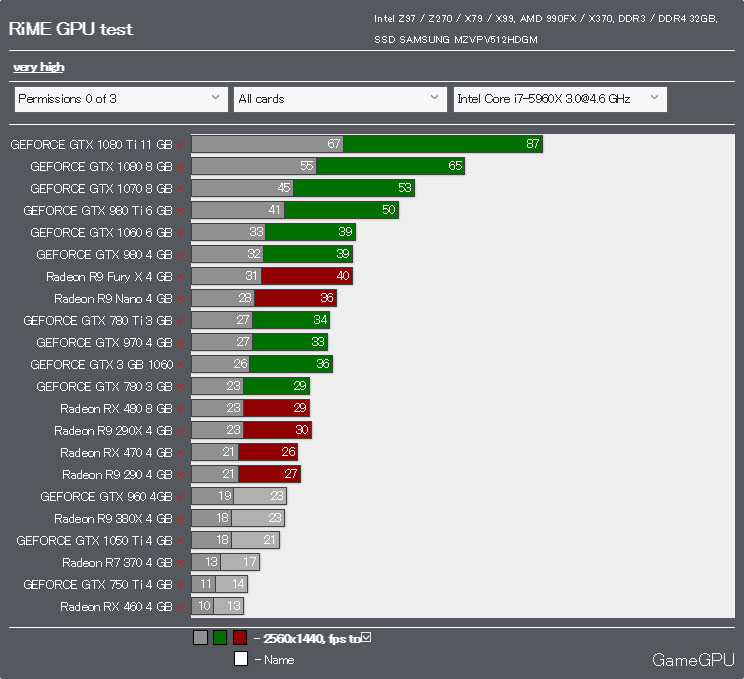Remove GEFORCE GTX 780 Ti 3 GB via red X
The width and height of the screenshot is (744, 679).
(180, 321)
